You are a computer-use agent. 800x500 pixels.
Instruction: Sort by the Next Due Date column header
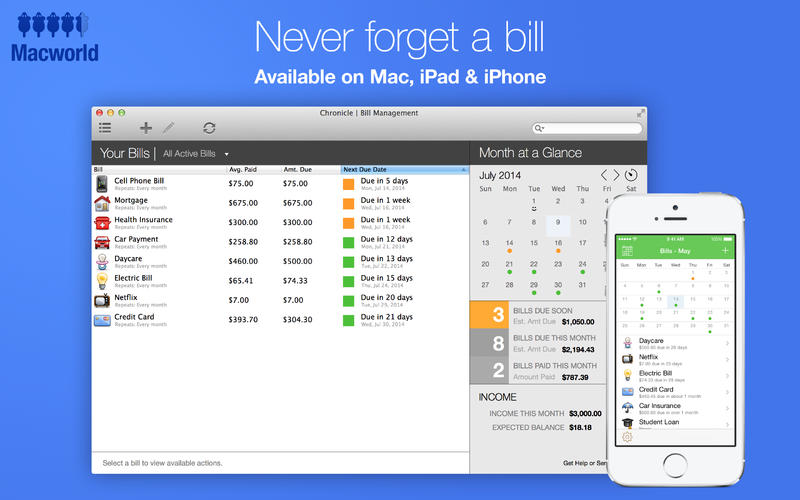coord(405,169)
